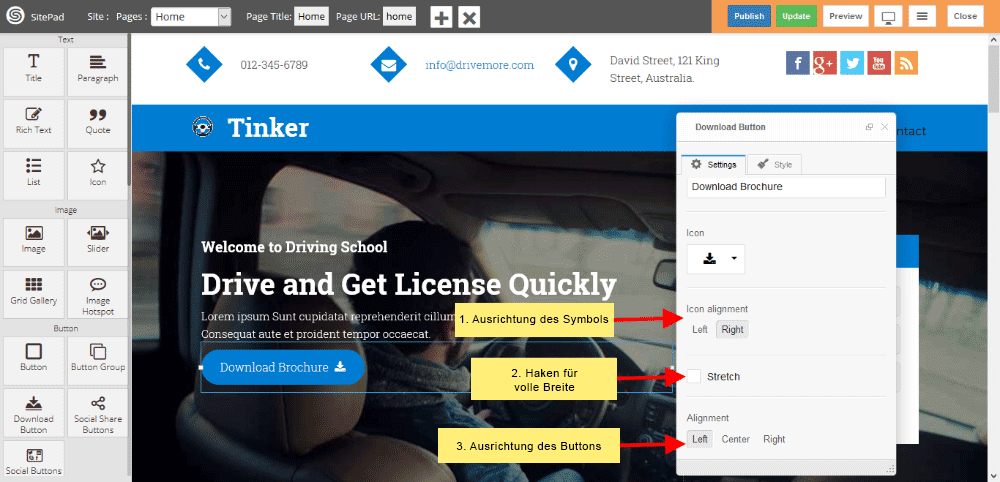Switch to the Style tab
This screenshot has height=482, width=1000.
[x=774, y=164]
